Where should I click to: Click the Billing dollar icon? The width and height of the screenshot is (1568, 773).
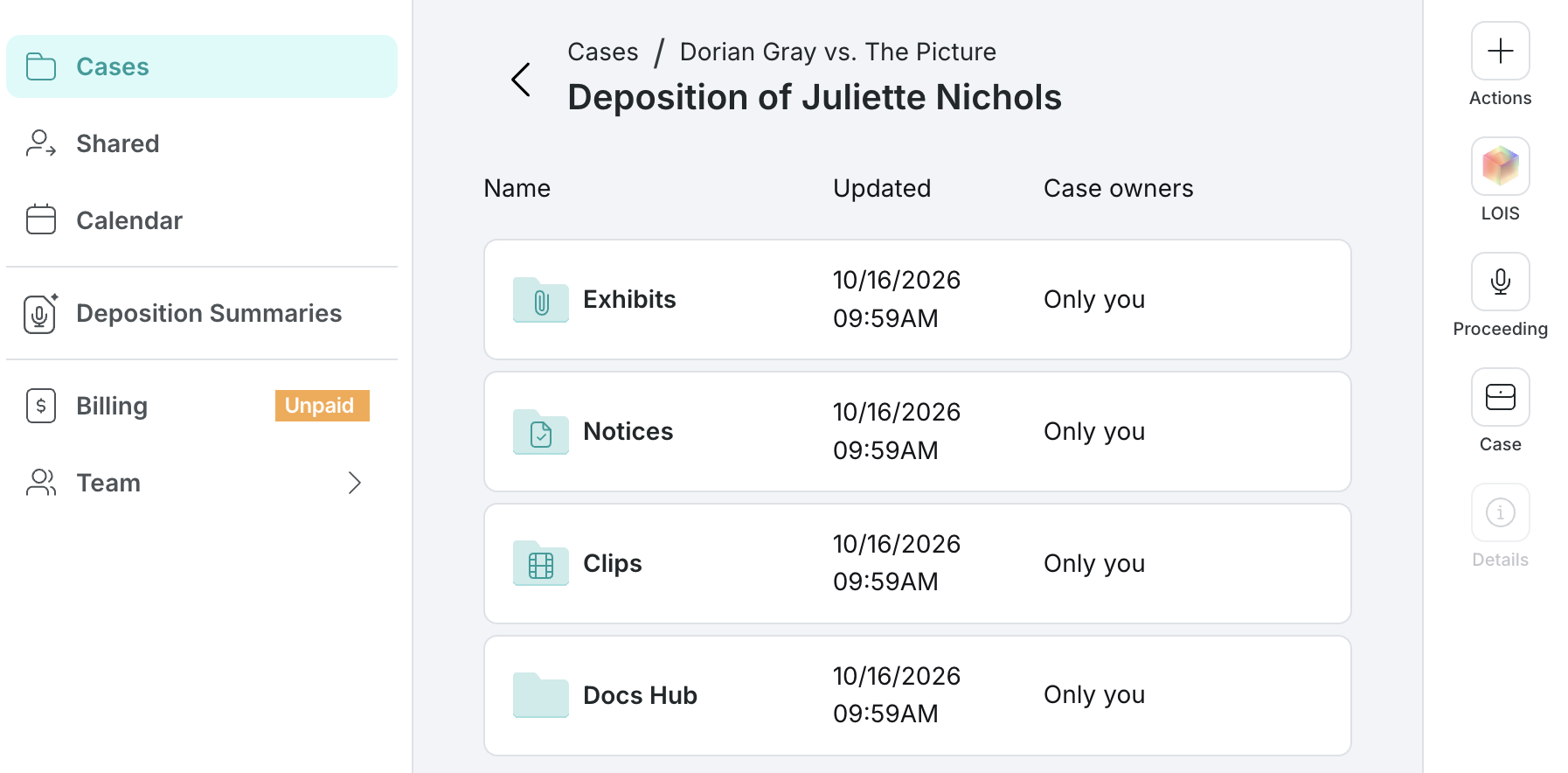click(41, 406)
